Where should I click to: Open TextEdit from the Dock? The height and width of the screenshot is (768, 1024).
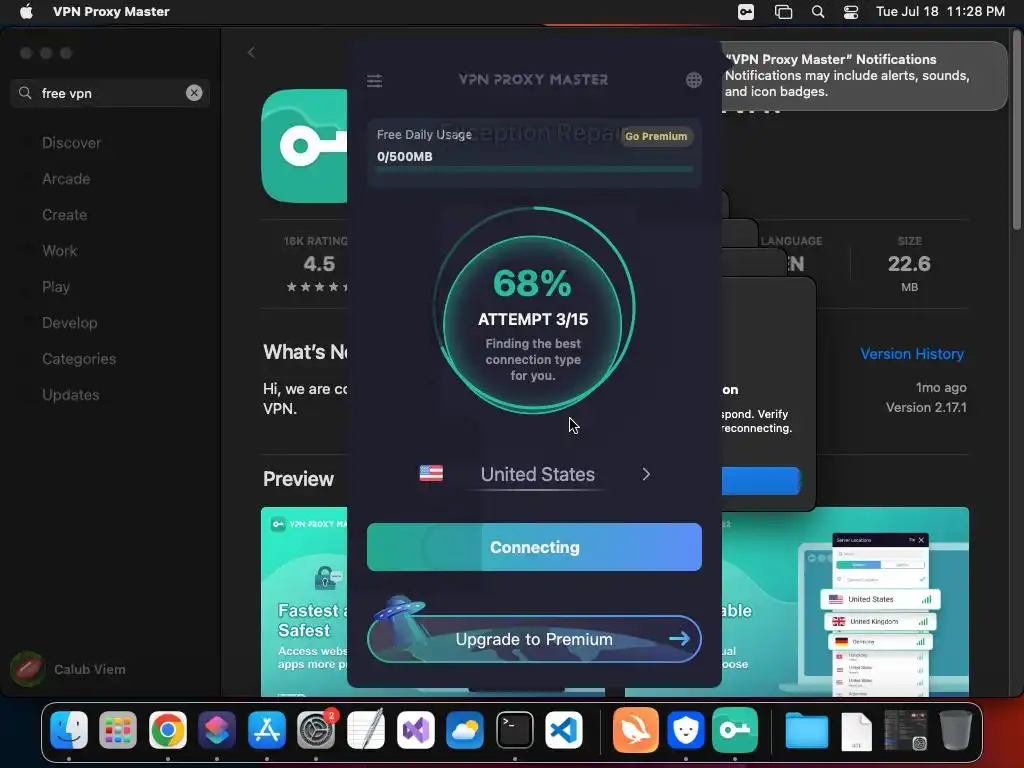tap(366, 729)
